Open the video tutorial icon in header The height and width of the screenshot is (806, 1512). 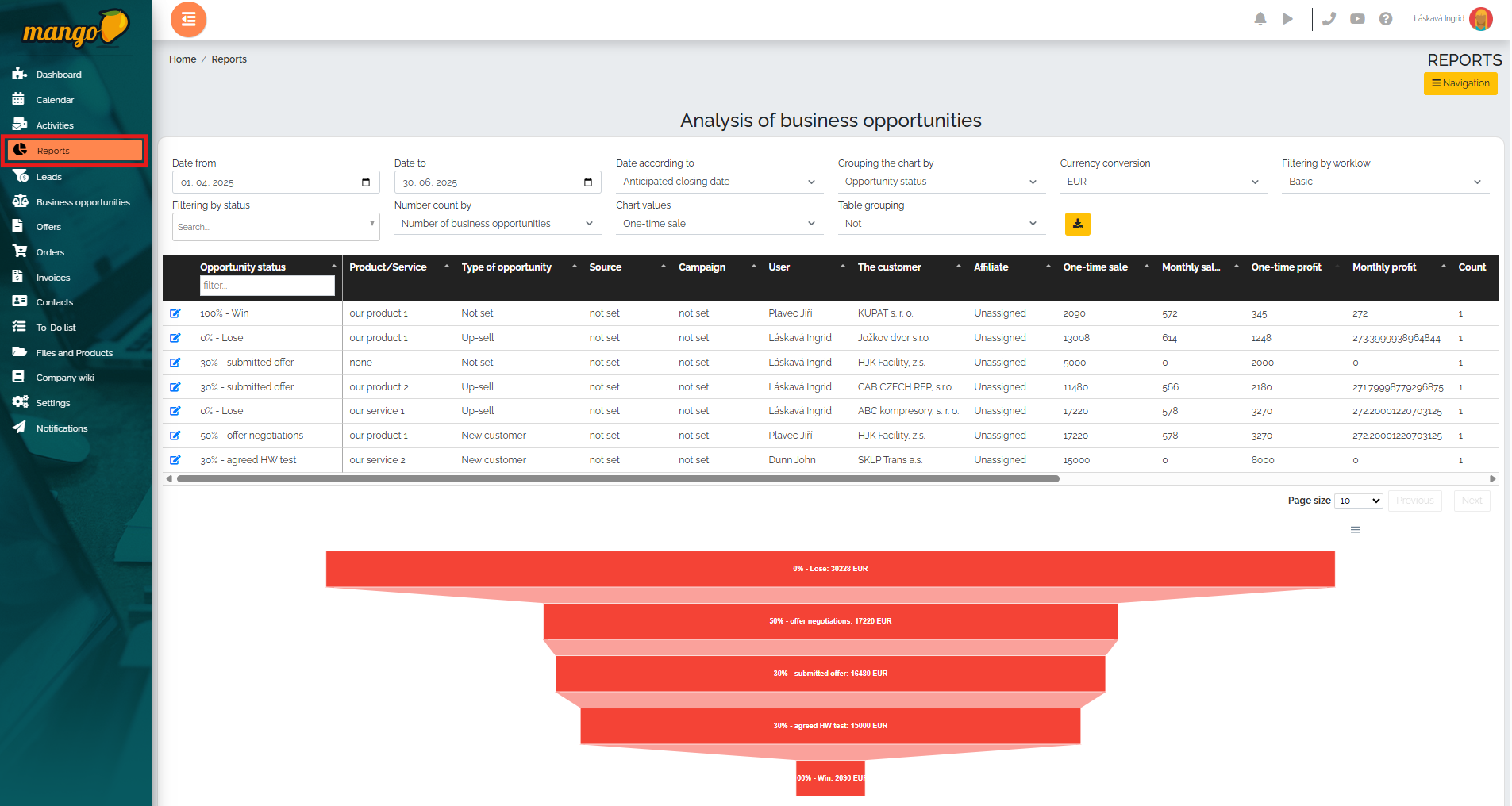coord(1357,19)
